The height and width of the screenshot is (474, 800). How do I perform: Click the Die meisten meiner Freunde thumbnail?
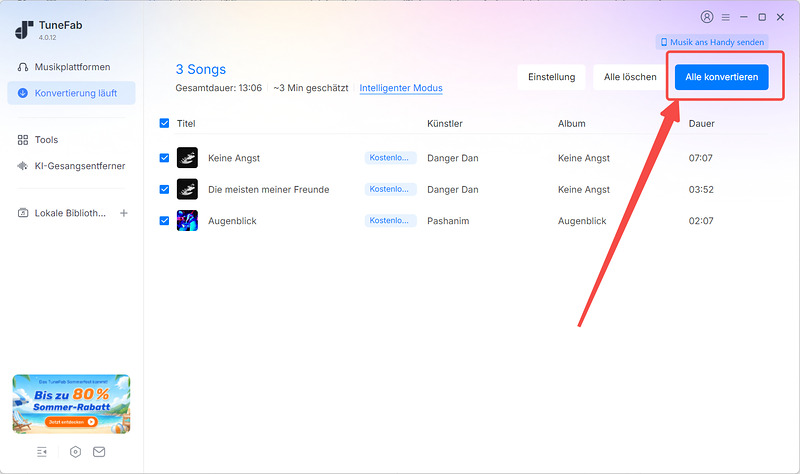tap(187, 189)
